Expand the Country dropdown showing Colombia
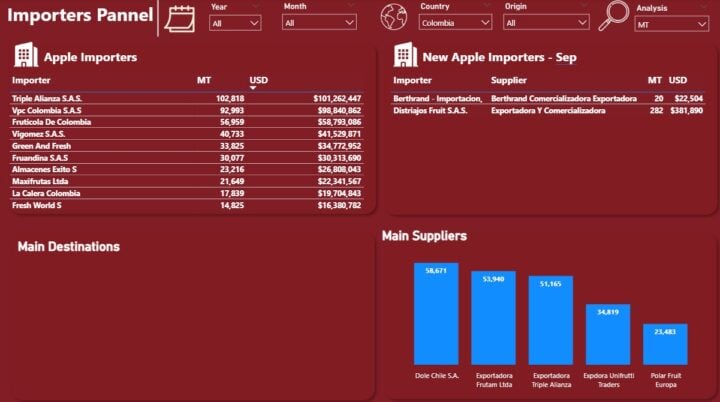The image size is (720, 402). [455, 22]
